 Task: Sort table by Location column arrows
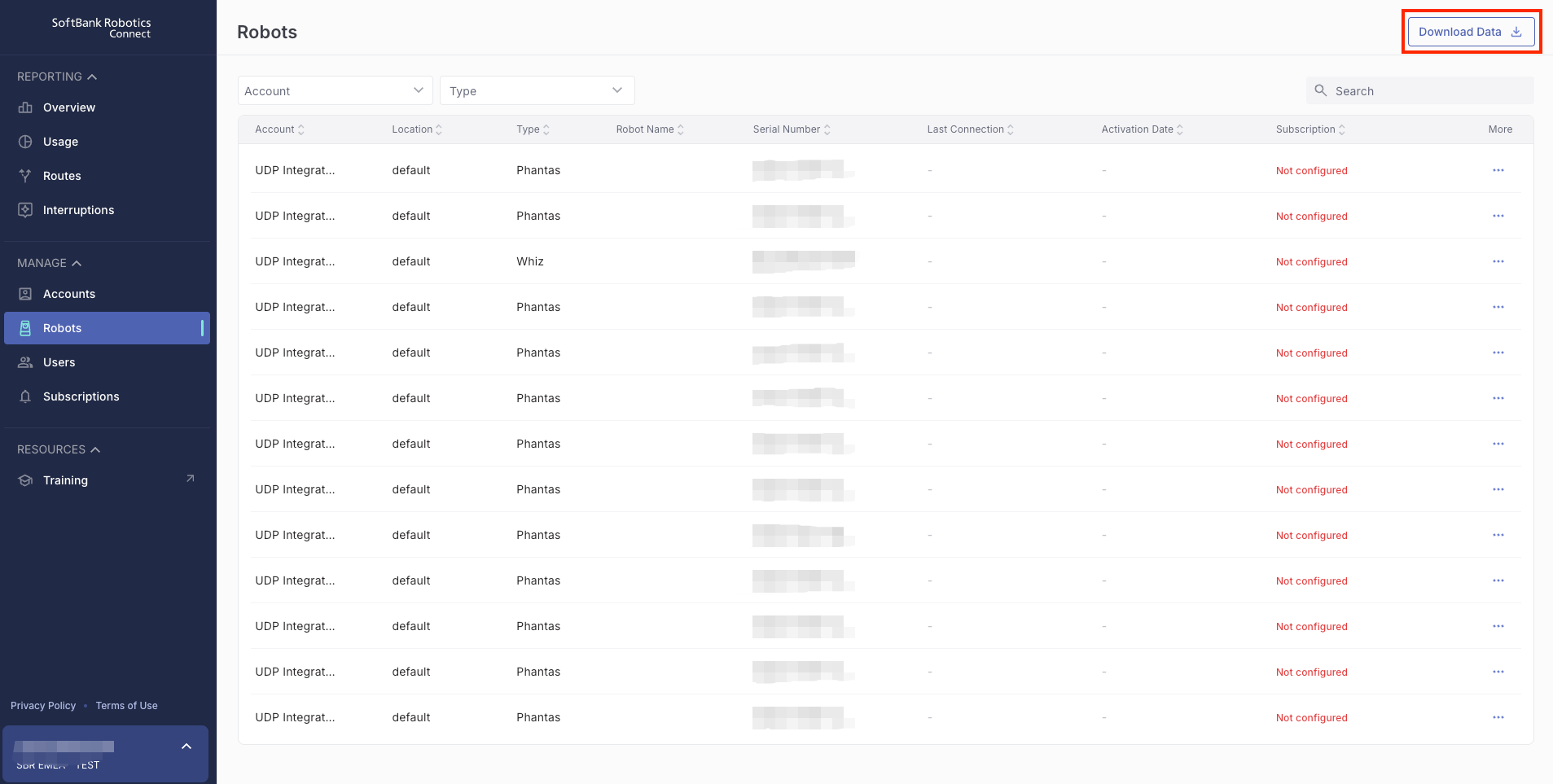439,129
